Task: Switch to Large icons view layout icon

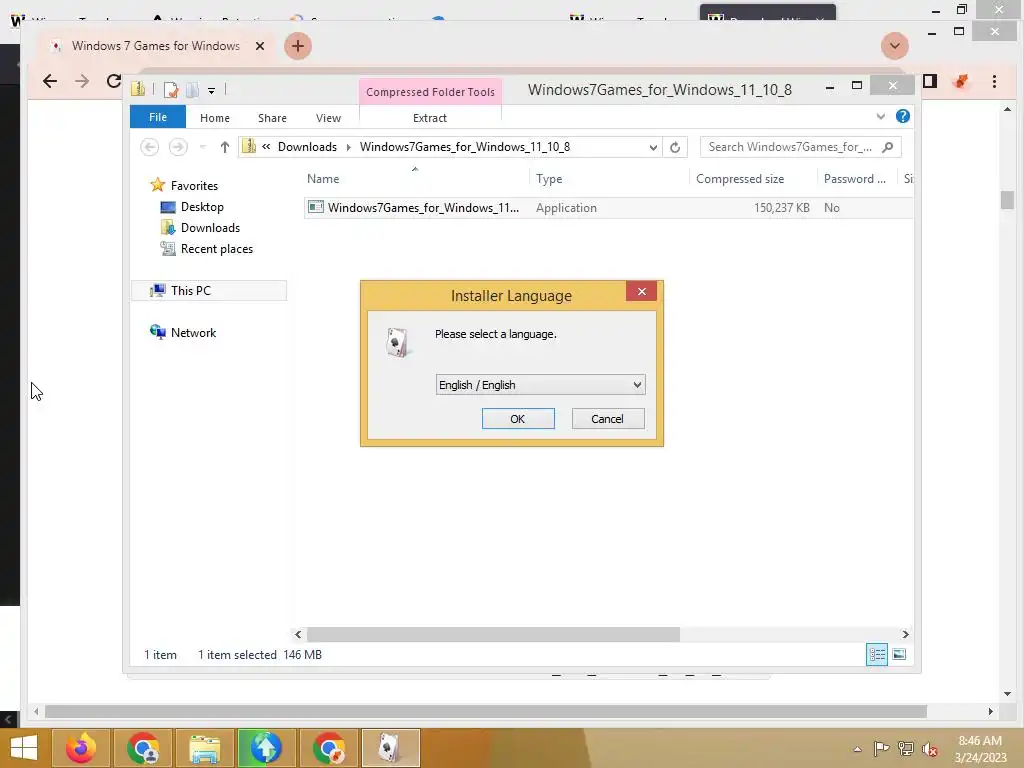Action: pyautogui.click(x=899, y=654)
